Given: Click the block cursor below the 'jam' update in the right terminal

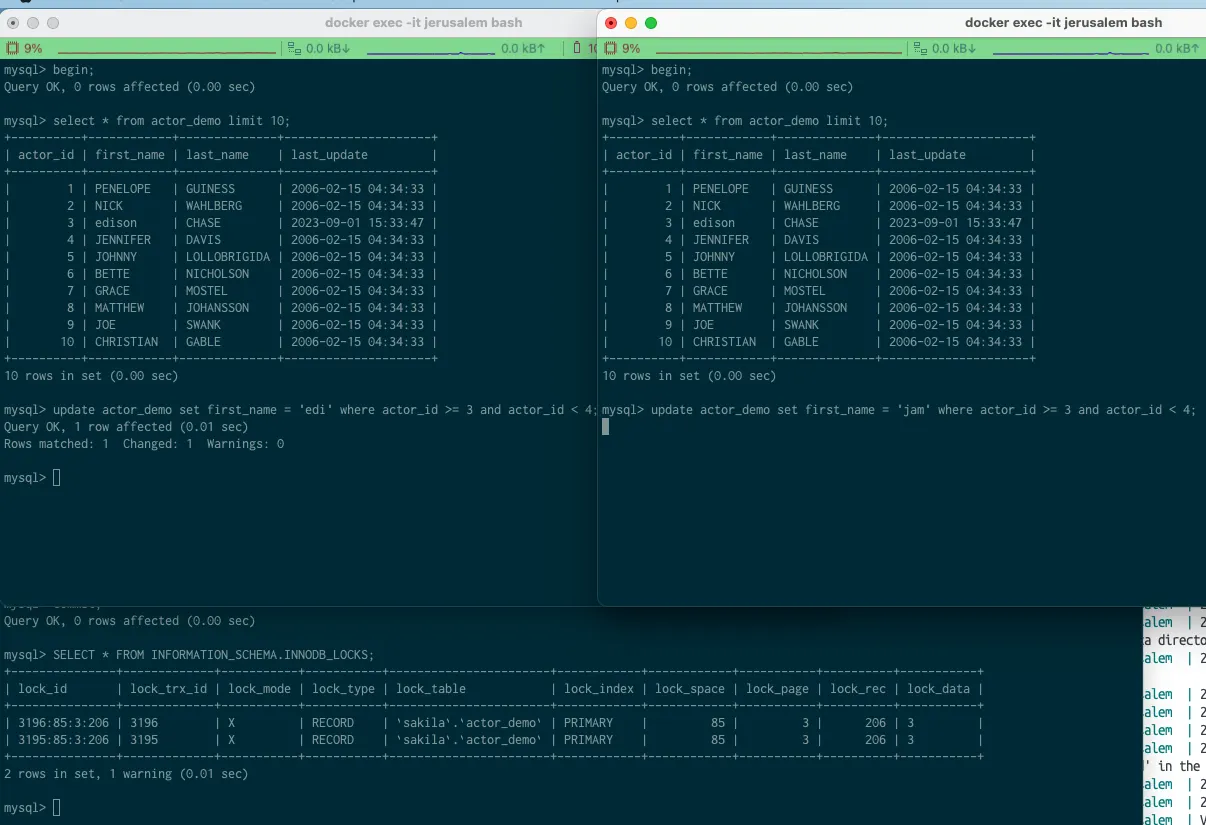Looking at the screenshot, I should click(605, 427).
